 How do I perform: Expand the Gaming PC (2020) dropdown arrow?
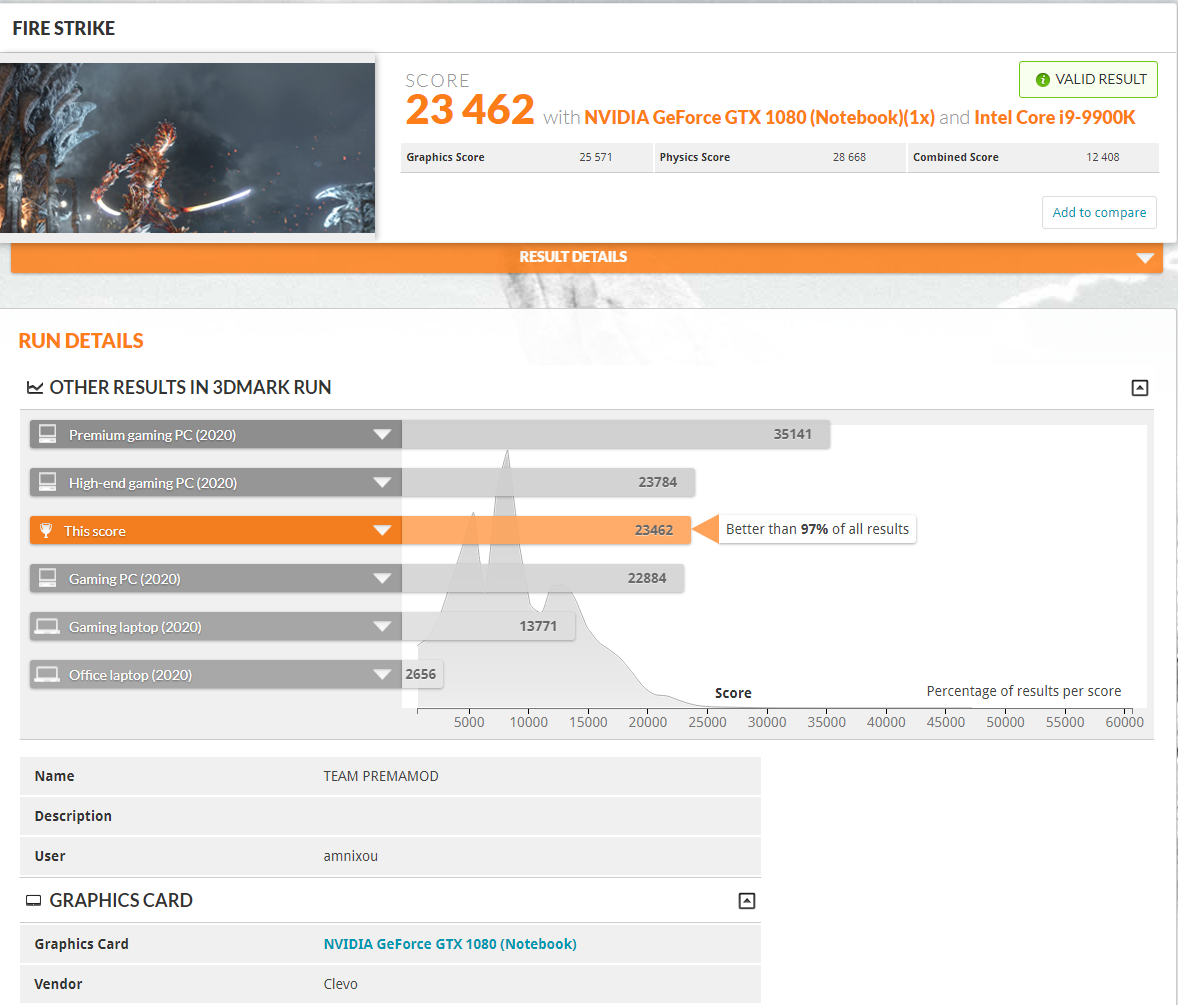click(382, 579)
